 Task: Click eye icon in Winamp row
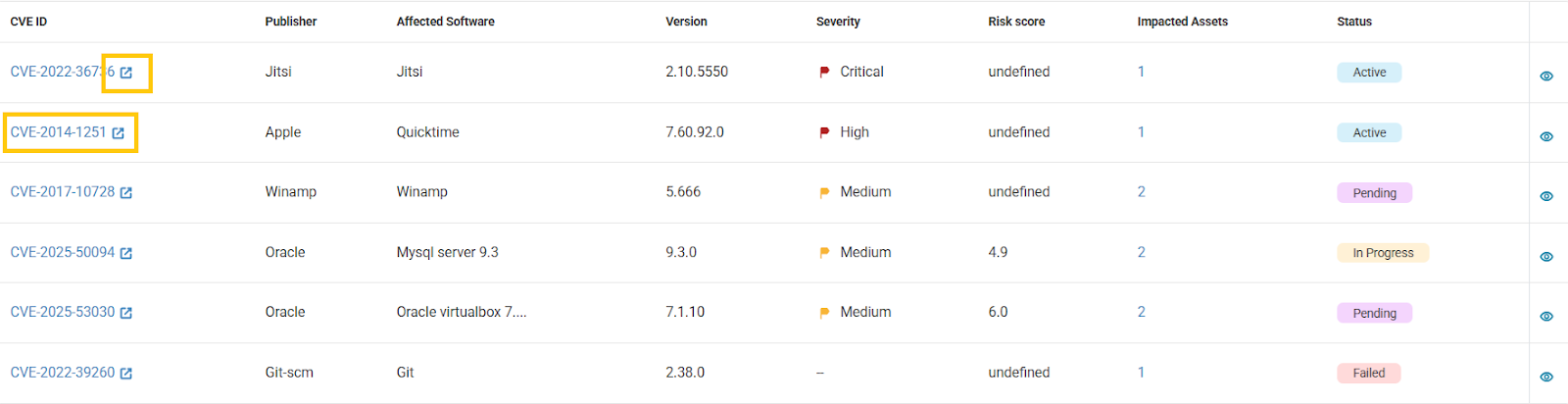point(1546,196)
